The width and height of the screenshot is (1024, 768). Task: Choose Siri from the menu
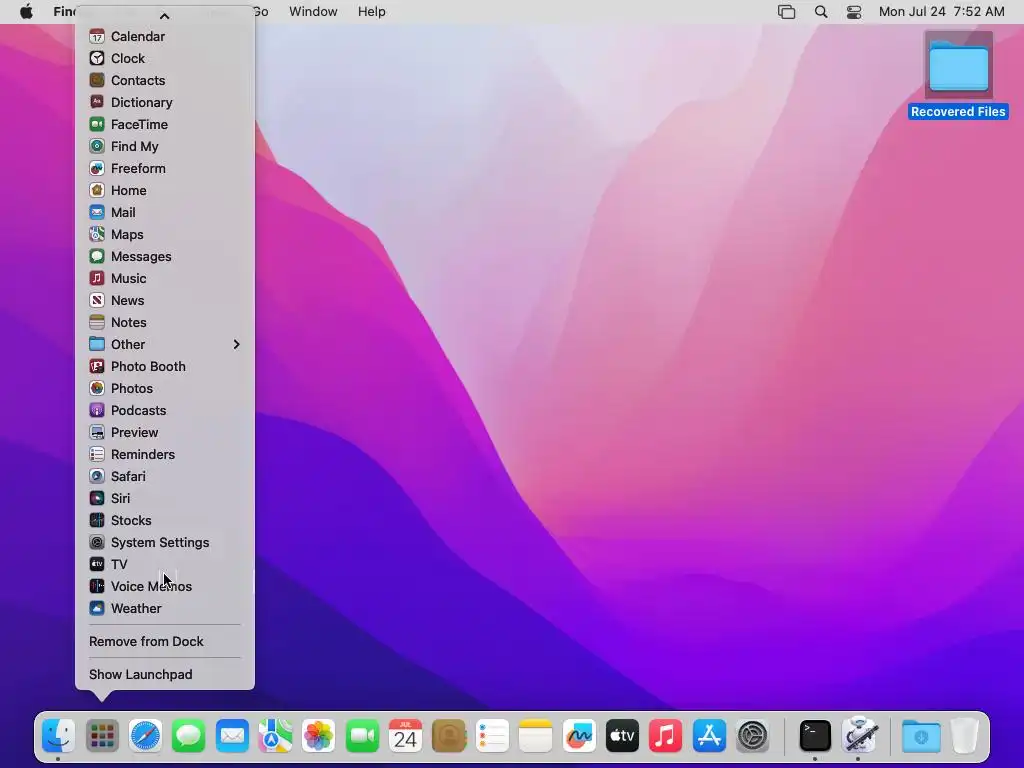pyautogui.click(x=165, y=498)
